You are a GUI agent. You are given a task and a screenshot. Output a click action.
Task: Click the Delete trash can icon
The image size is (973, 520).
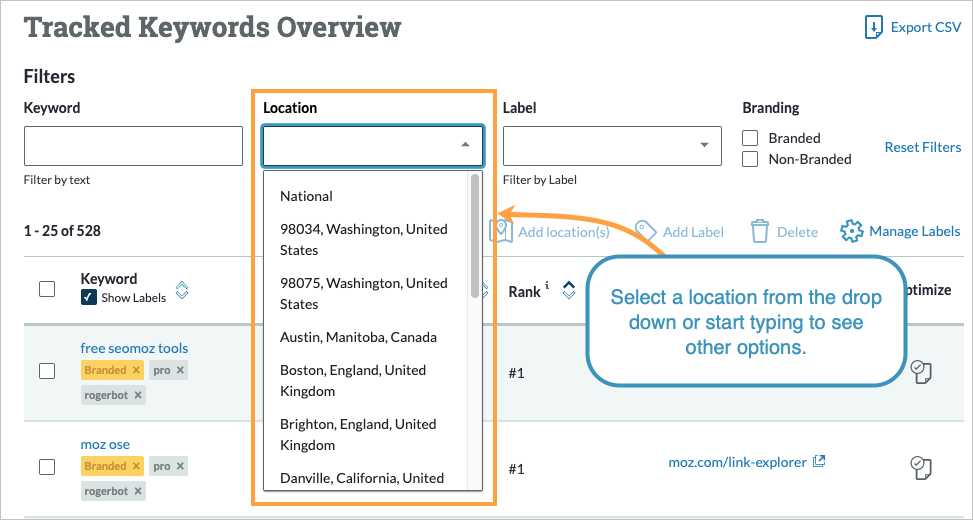click(x=761, y=231)
